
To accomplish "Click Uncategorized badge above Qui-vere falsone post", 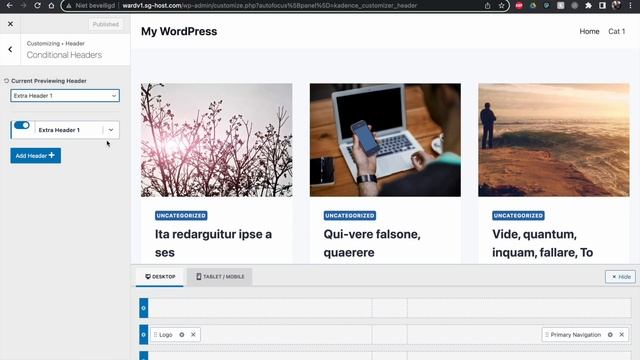I will pos(350,216).
